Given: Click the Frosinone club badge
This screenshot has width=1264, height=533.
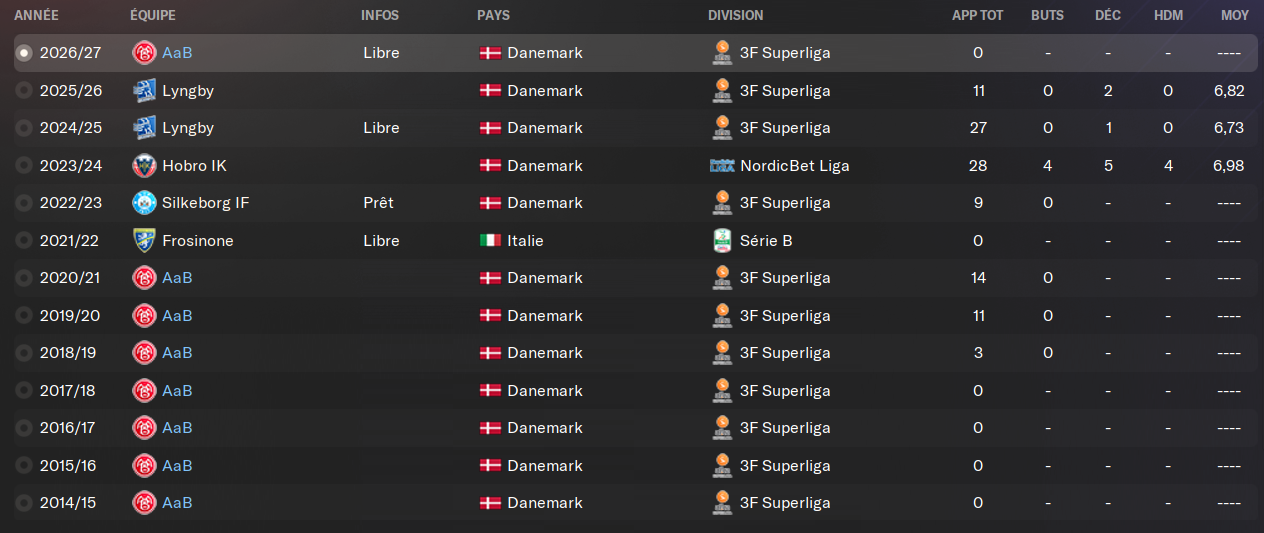Looking at the screenshot, I should point(144,241).
